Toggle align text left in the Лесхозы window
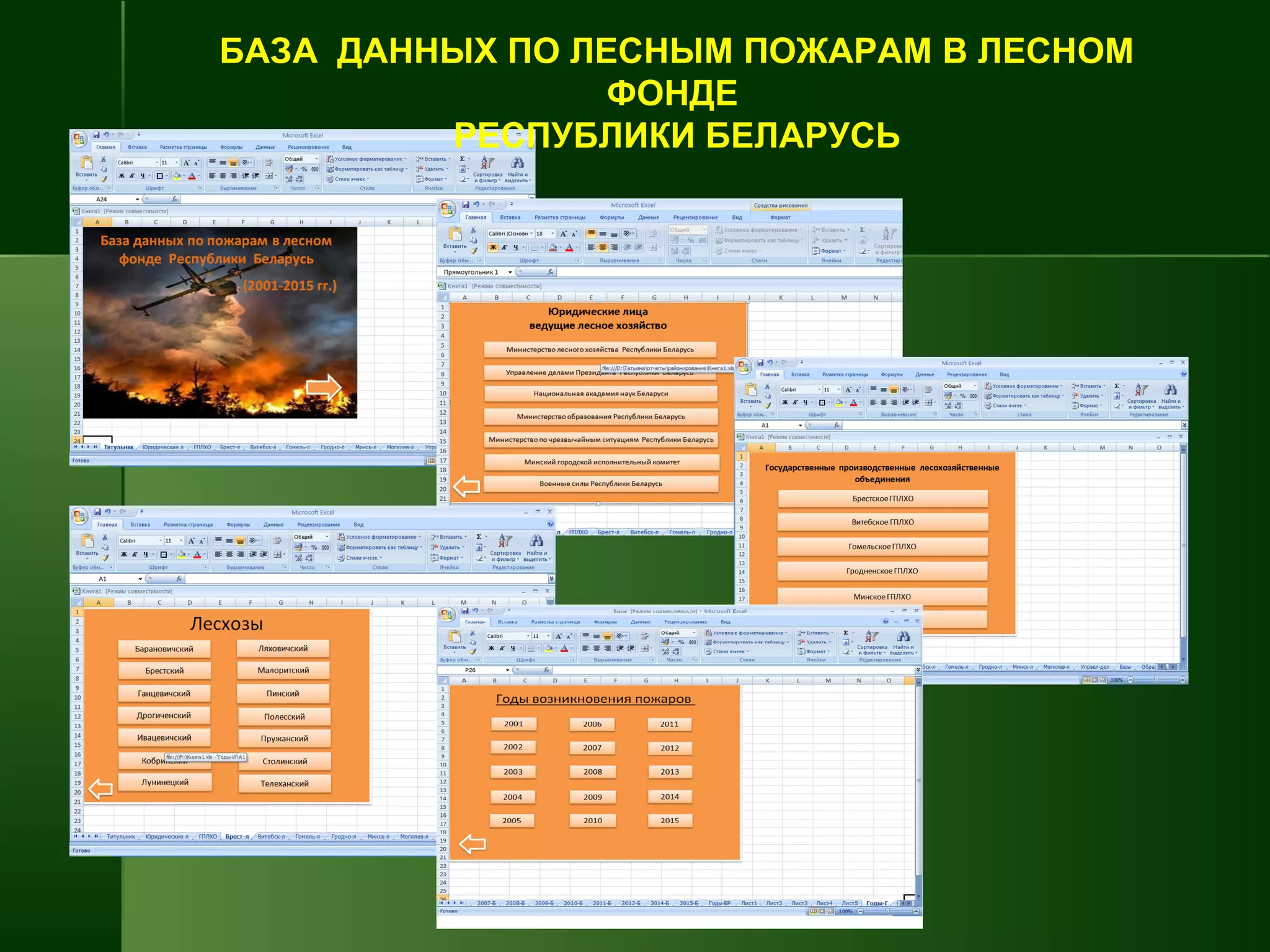 (219, 555)
